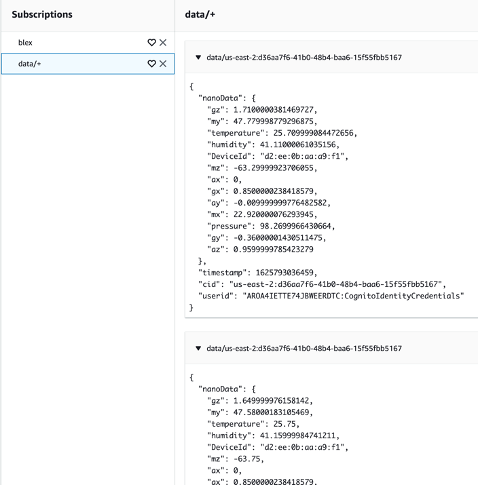The width and height of the screenshot is (479, 485).
Task: Select the data/+ subscription
Action: [88, 64]
